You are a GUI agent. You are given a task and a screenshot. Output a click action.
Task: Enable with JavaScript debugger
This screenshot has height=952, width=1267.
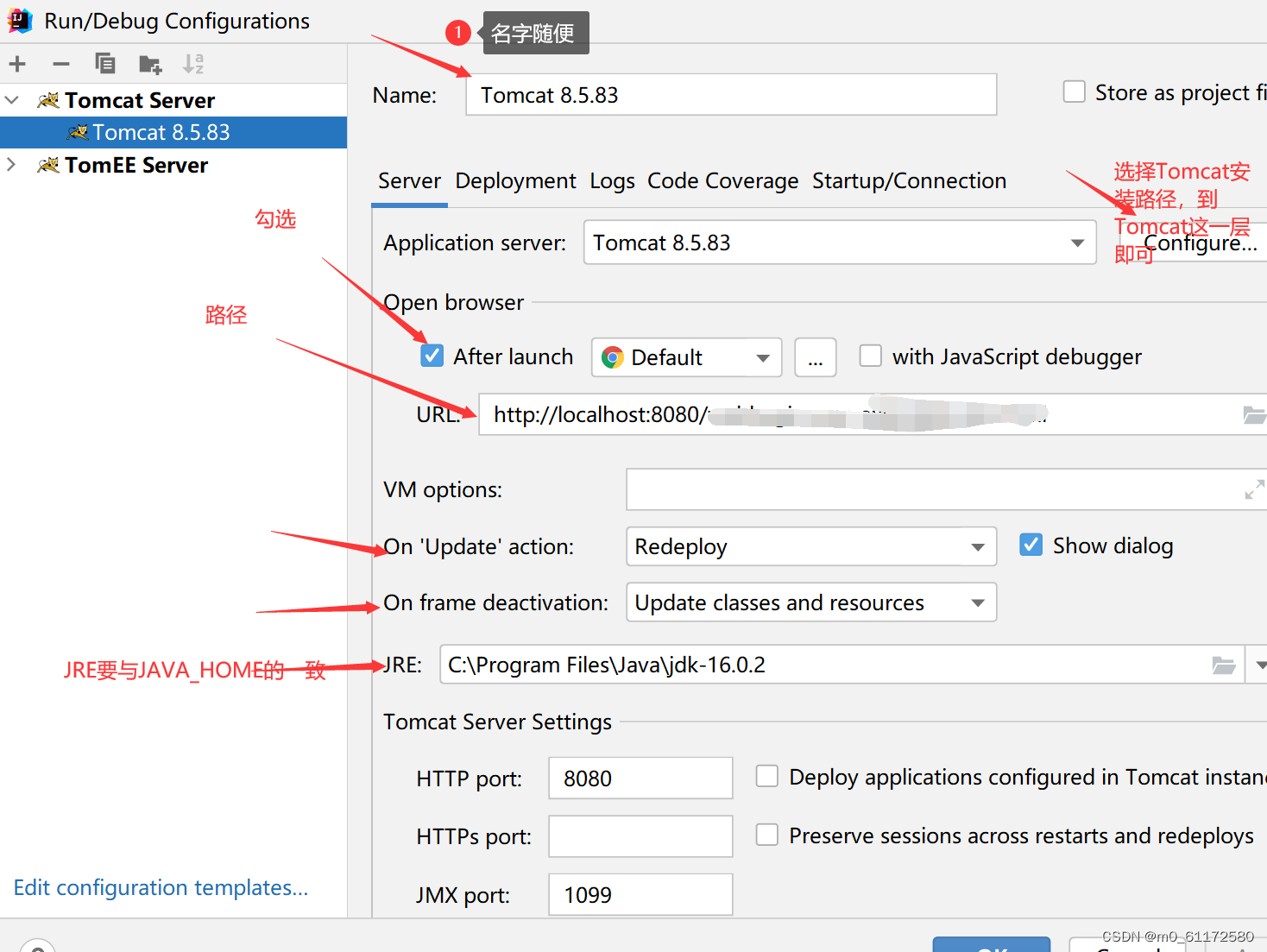870,356
